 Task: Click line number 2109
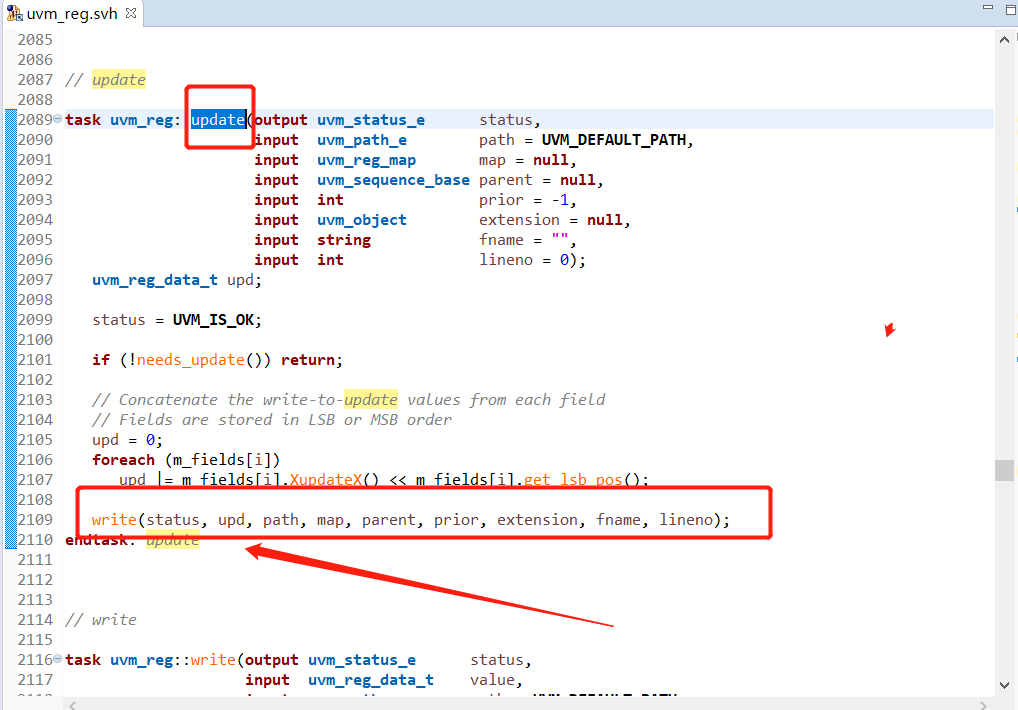[x=35, y=520]
